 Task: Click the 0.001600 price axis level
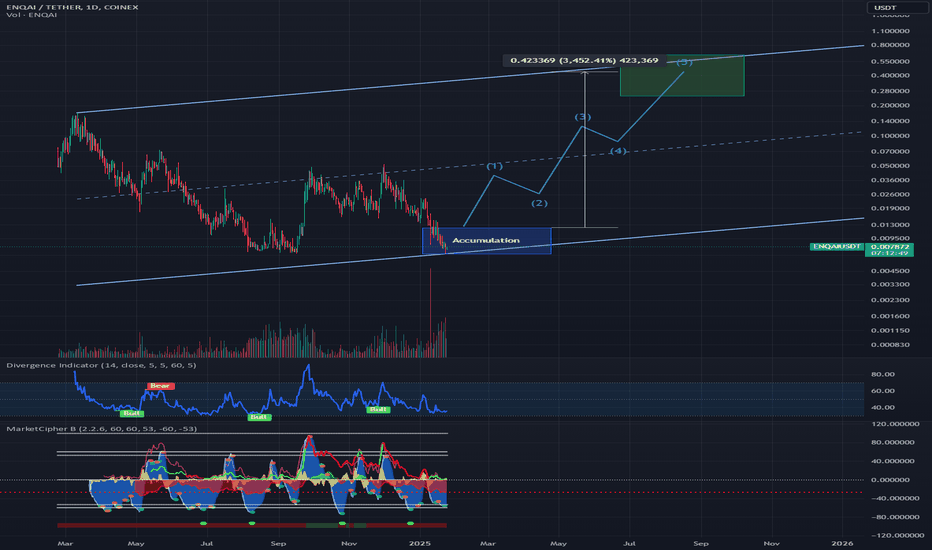pyautogui.click(x=890, y=316)
